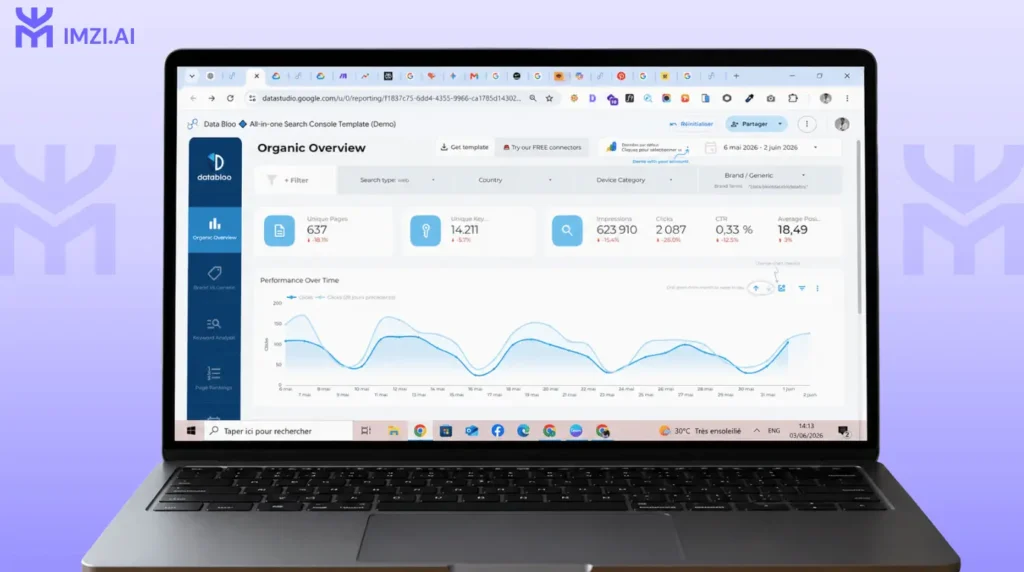1024x572 pixels.
Task: Expand the Partager button dropdown arrow
Action: tap(780, 124)
